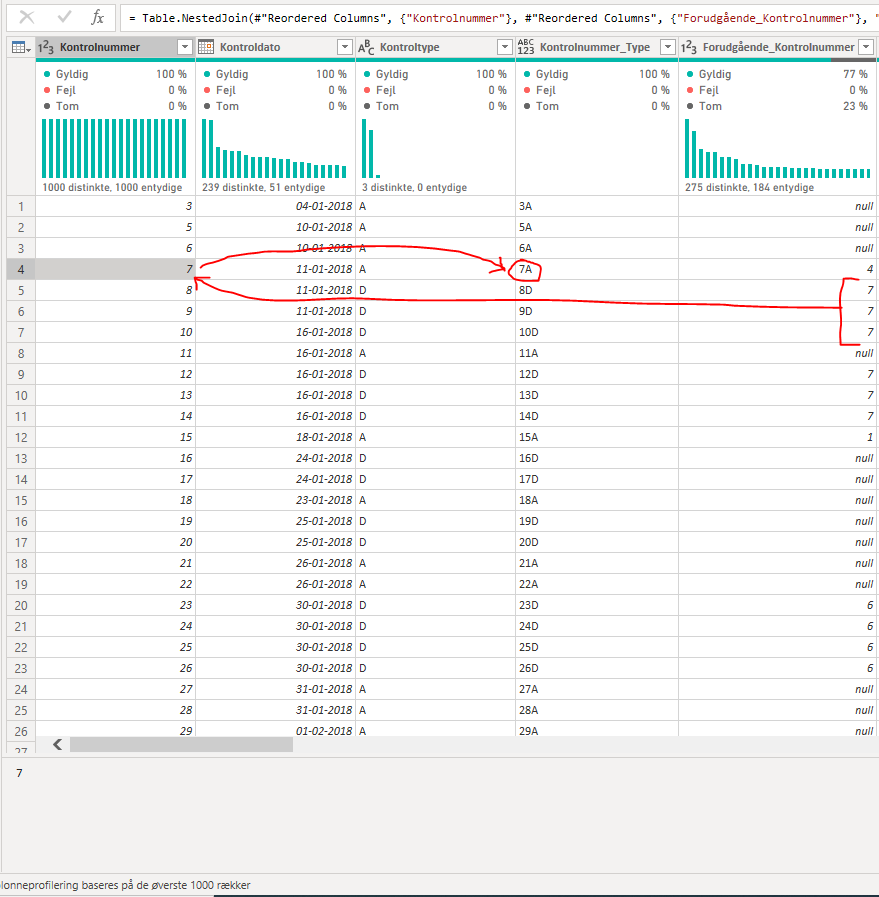This screenshot has height=897, width=879.
Task: Cancel the formula edit with X icon
Action: click(x=27, y=18)
